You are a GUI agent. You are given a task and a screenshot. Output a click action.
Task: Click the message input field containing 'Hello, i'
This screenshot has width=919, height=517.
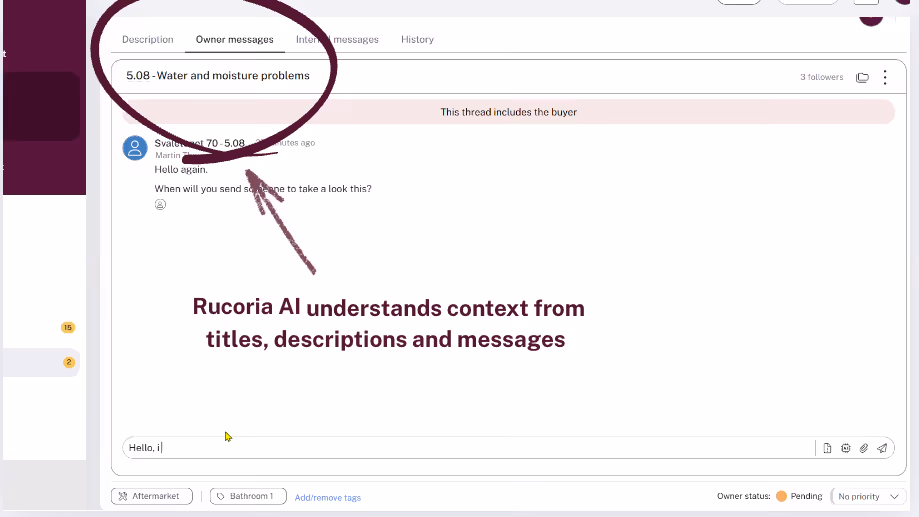coord(469,448)
